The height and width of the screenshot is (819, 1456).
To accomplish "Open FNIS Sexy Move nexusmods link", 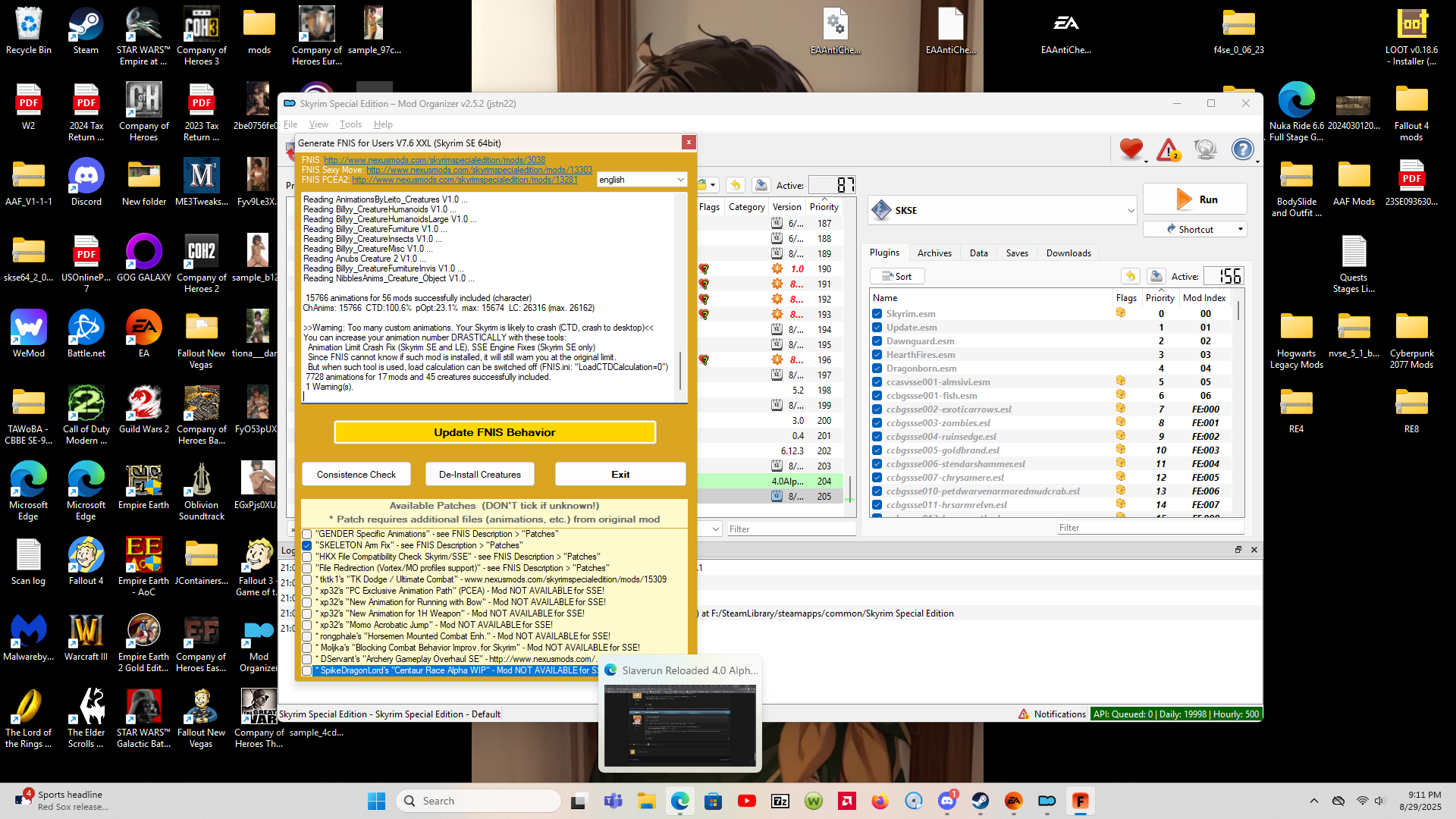I will (x=479, y=170).
